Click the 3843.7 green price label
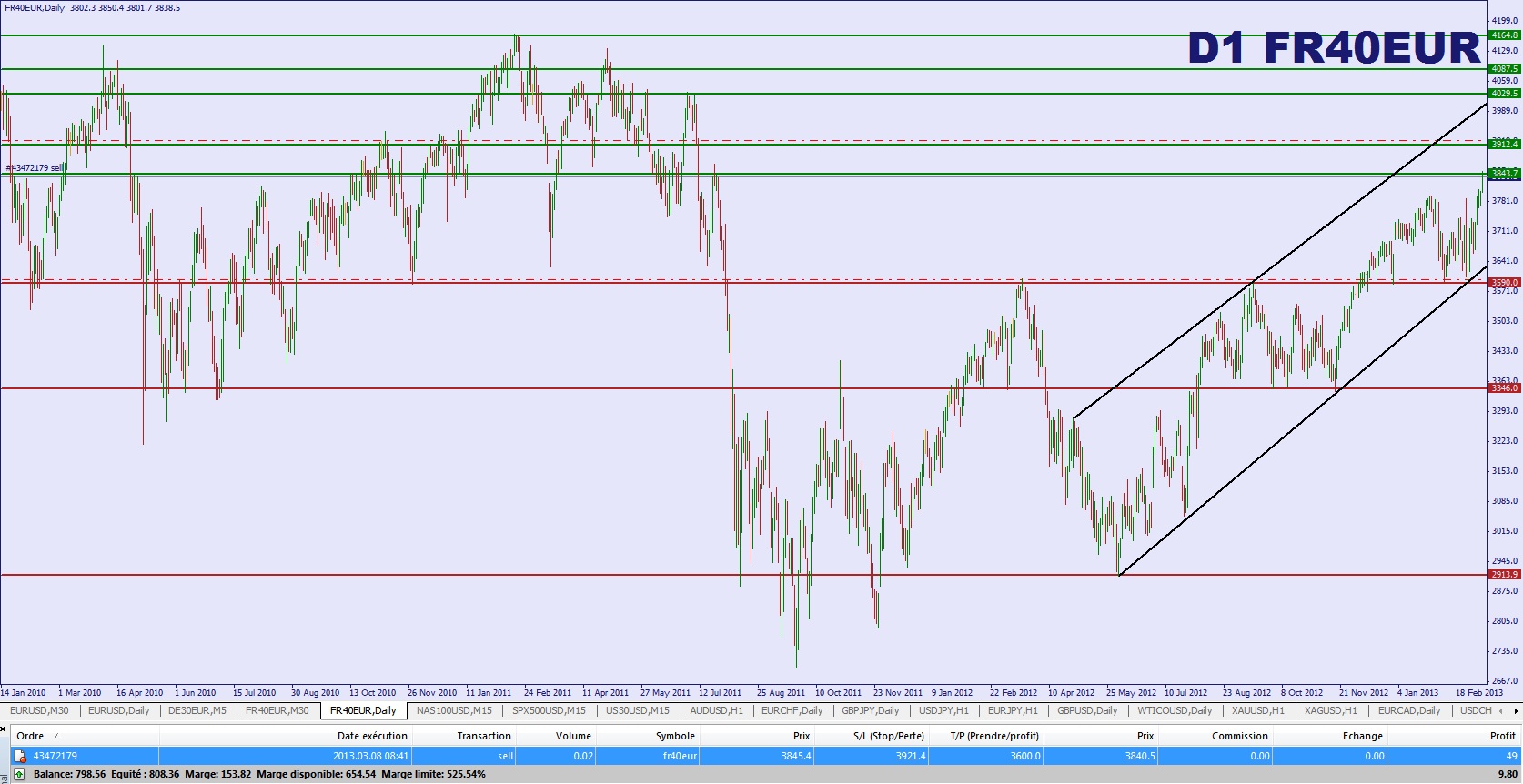This screenshot has width=1523, height=784. (x=1504, y=173)
